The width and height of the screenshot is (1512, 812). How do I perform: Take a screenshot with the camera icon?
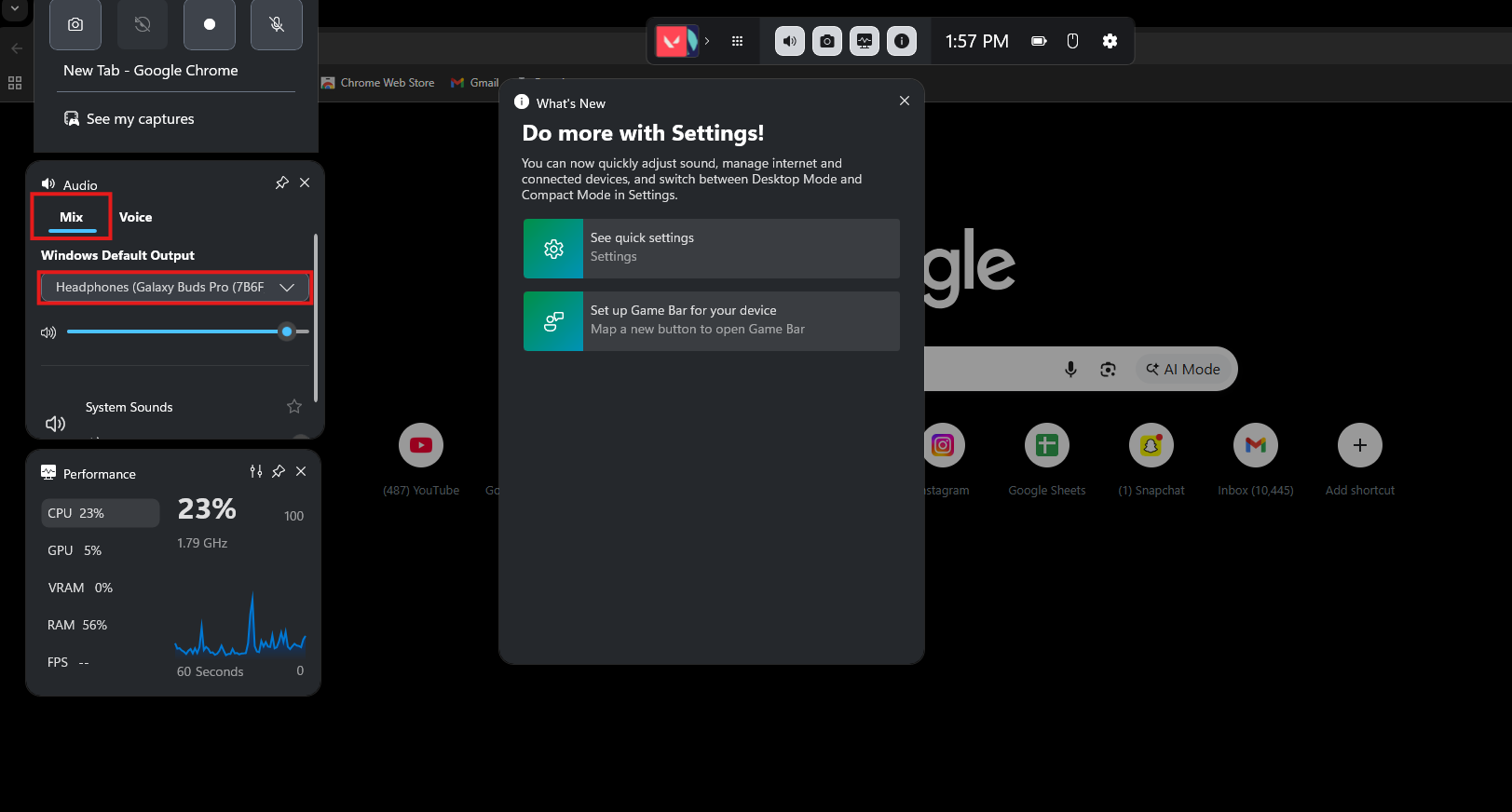point(75,25)
